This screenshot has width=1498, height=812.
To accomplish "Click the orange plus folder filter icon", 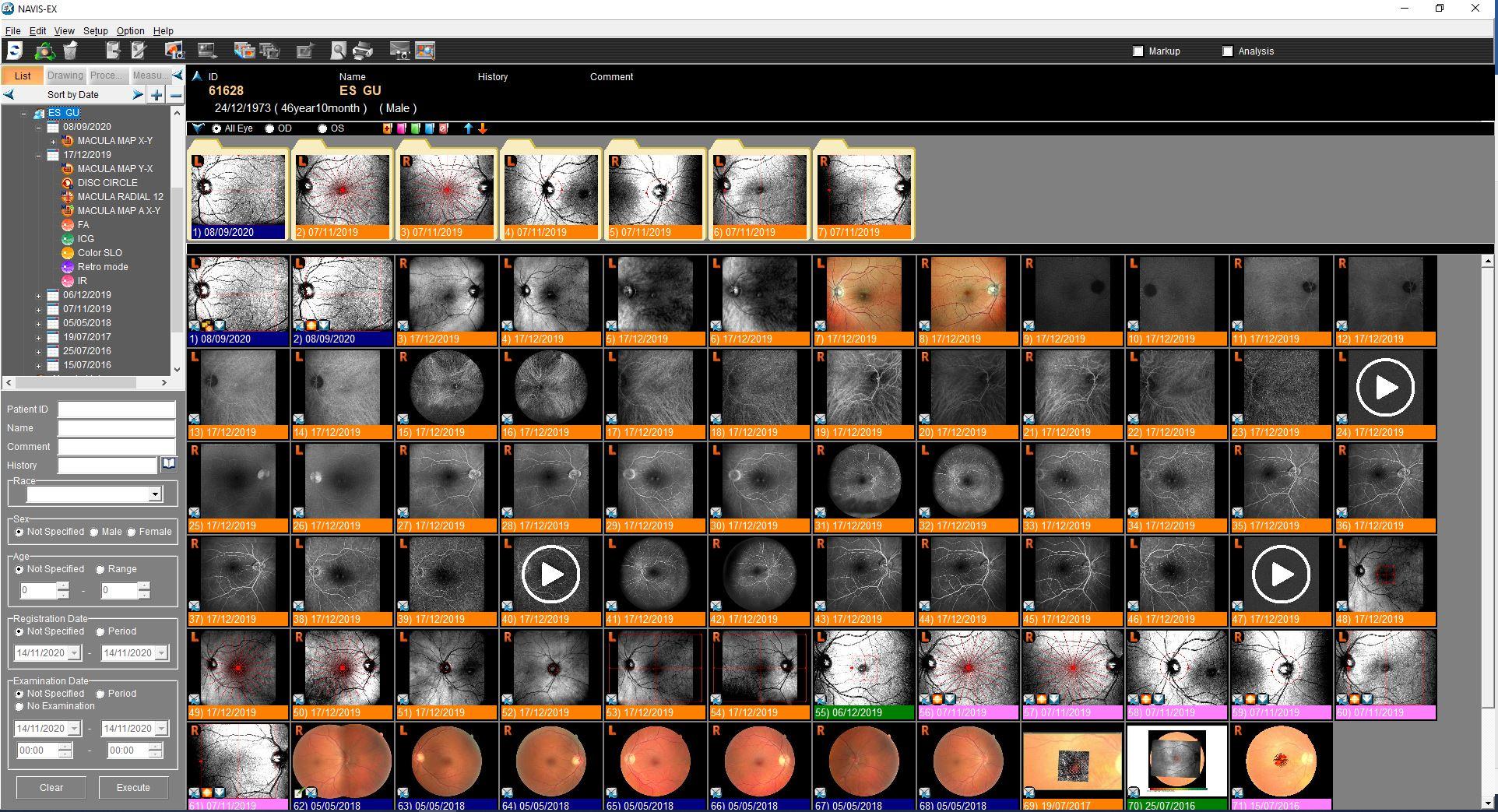I will point(387,128).
